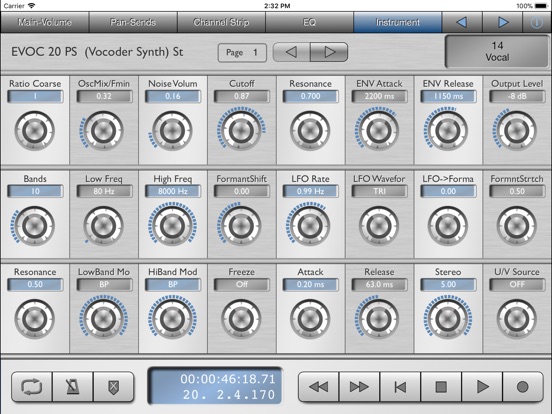Click the Low Freq knob

coord(104,226)
